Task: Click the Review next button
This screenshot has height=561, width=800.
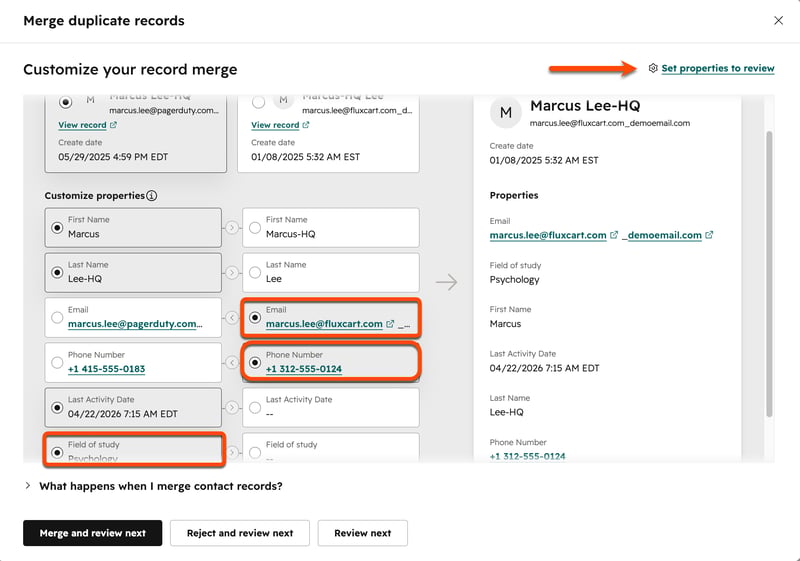Action: (x=363, y=533)
